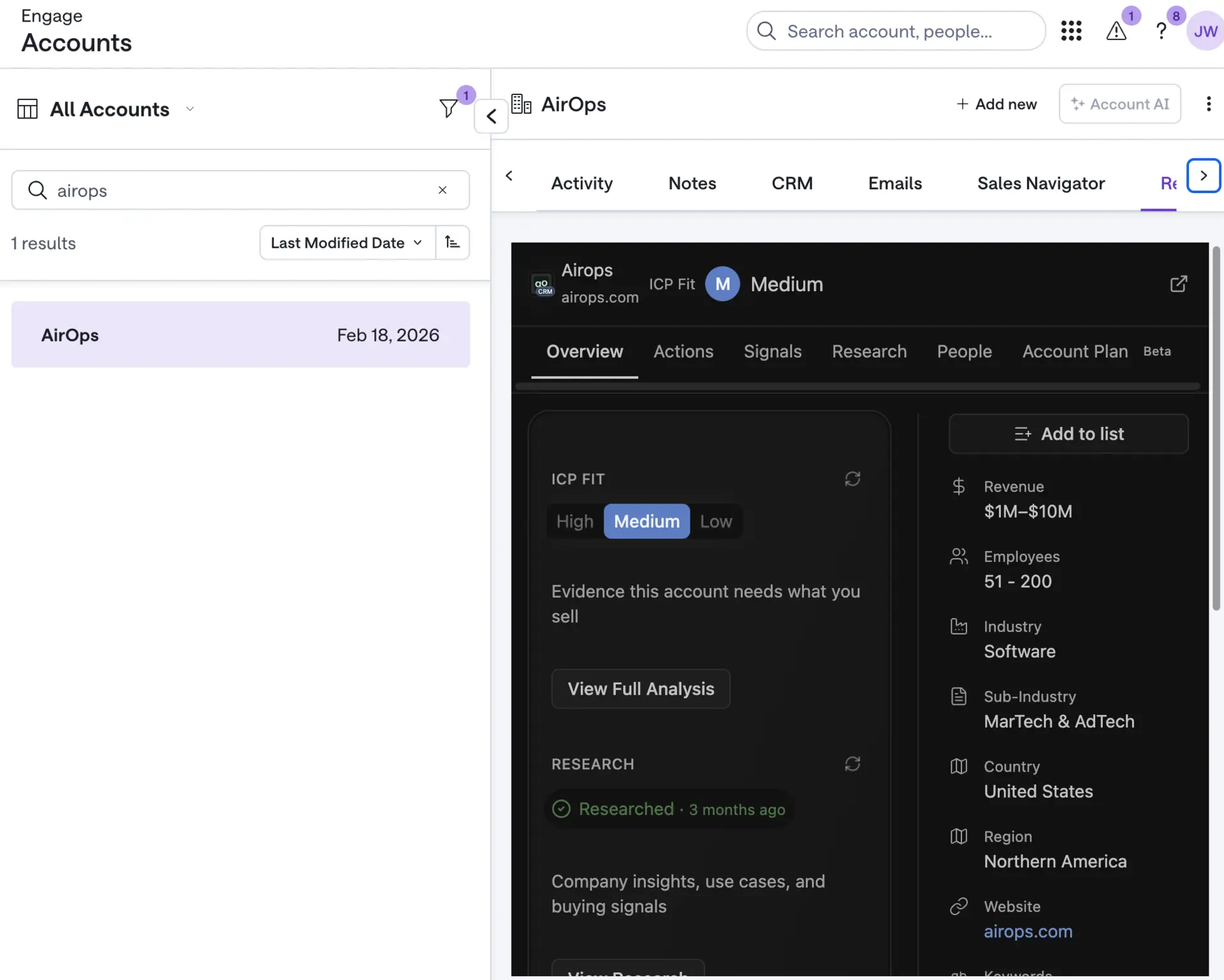Collapse the account list panel

coord(491,116)
